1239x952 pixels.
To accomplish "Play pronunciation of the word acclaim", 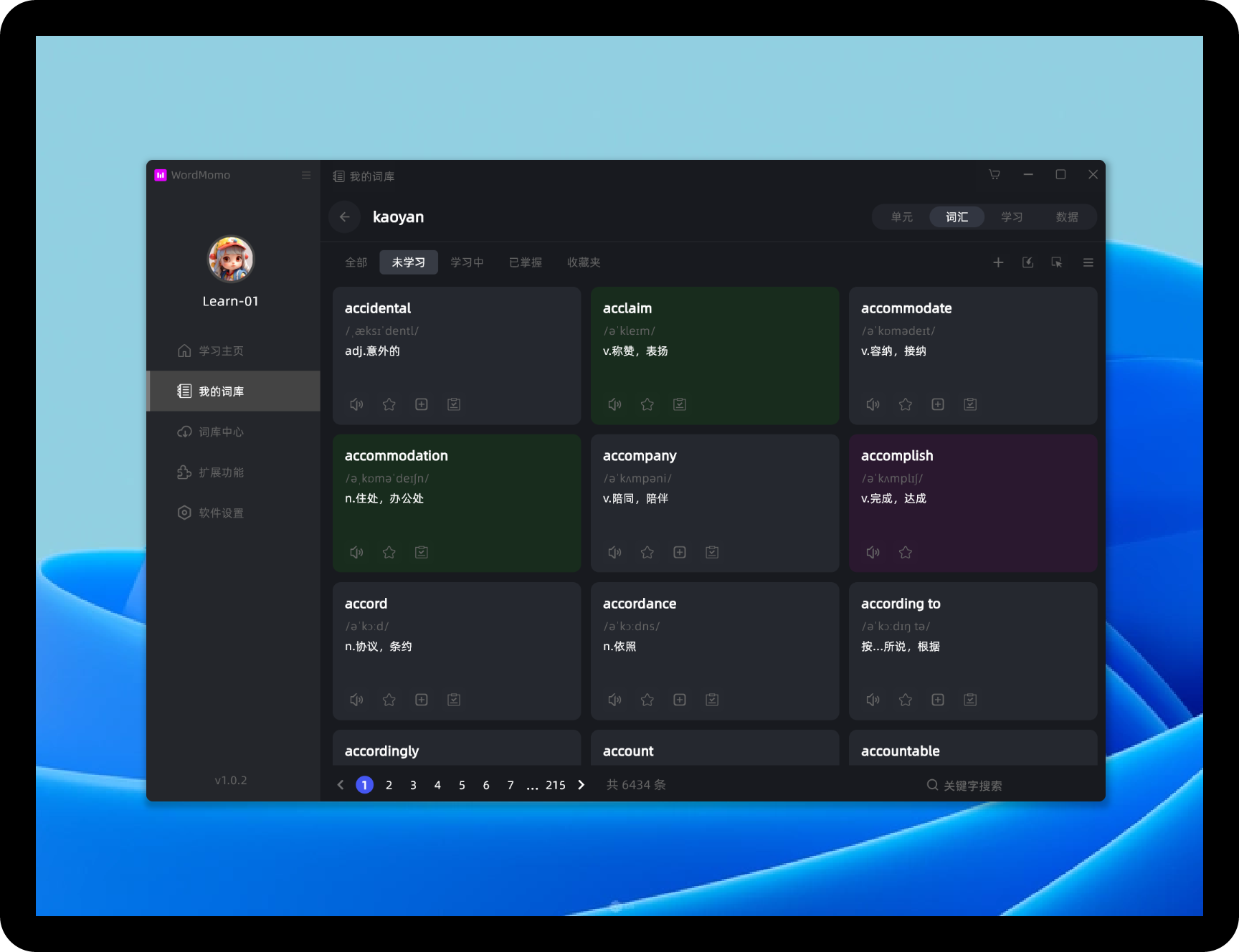I will (x=614, y=404).
